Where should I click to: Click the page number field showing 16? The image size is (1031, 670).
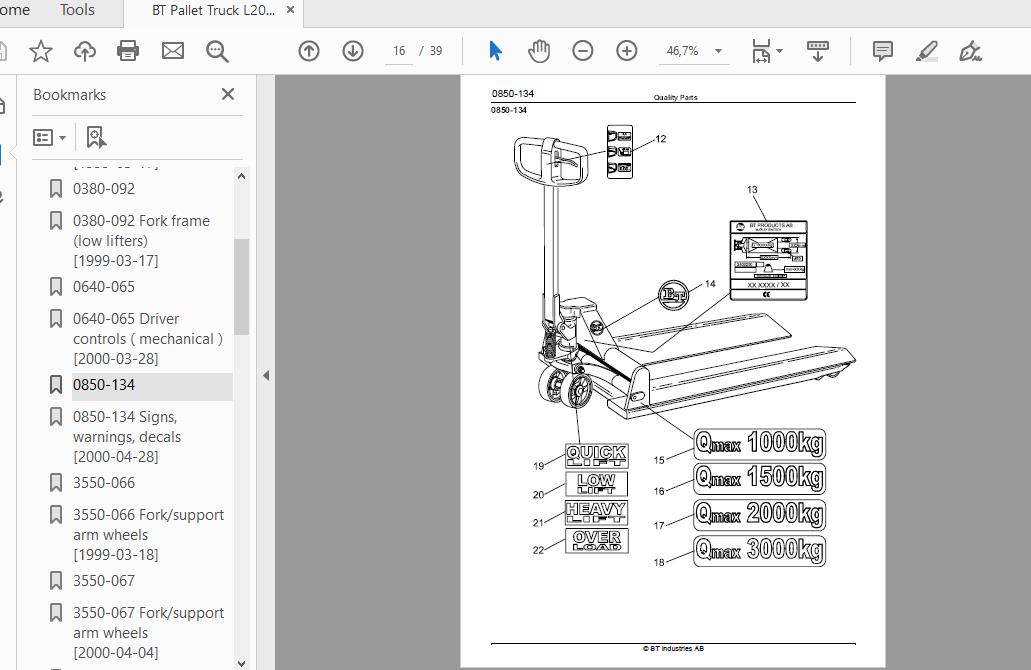pyautogui.click(x=399, y=51)
